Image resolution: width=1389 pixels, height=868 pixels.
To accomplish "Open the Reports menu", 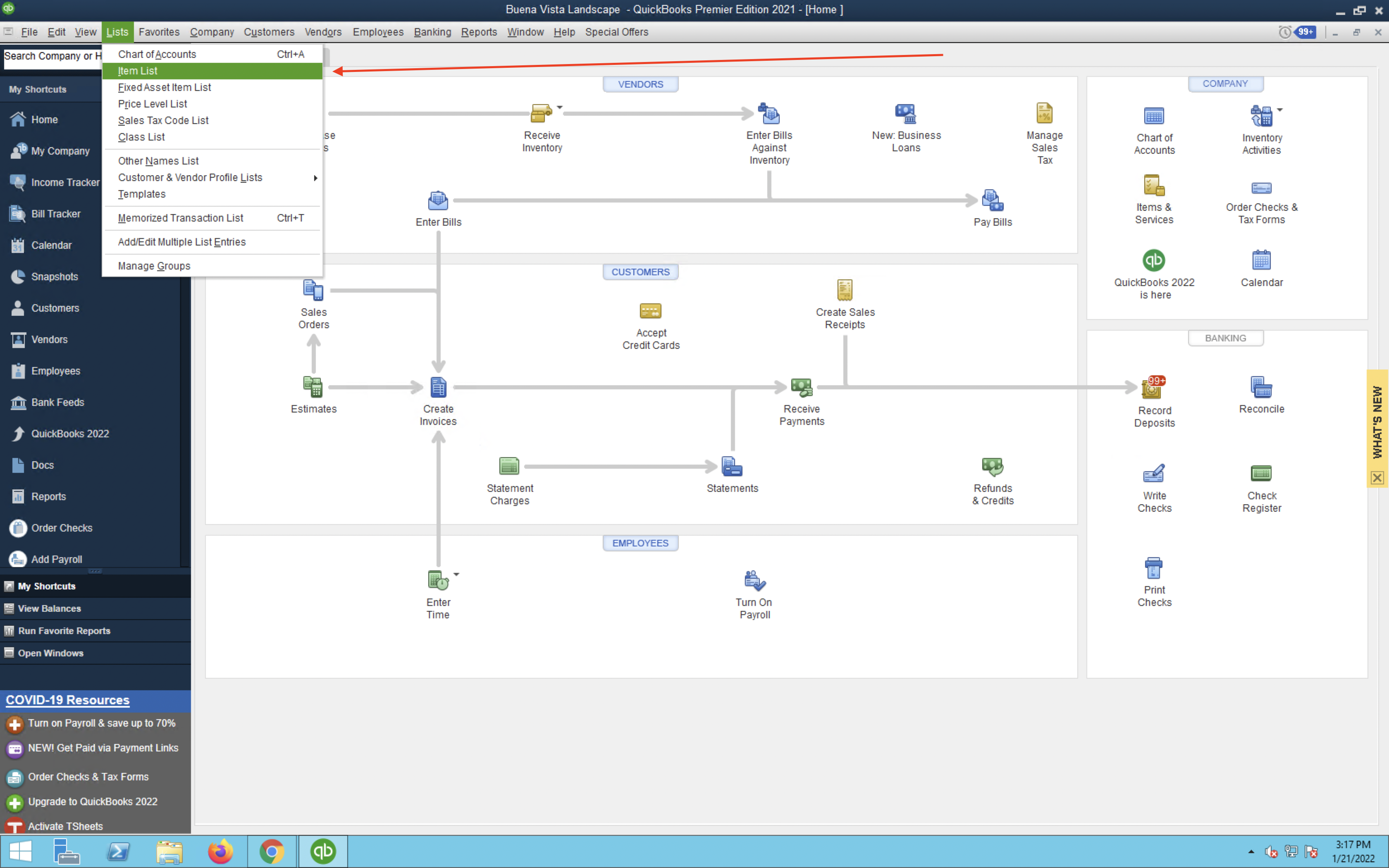I will click(479, 32).
